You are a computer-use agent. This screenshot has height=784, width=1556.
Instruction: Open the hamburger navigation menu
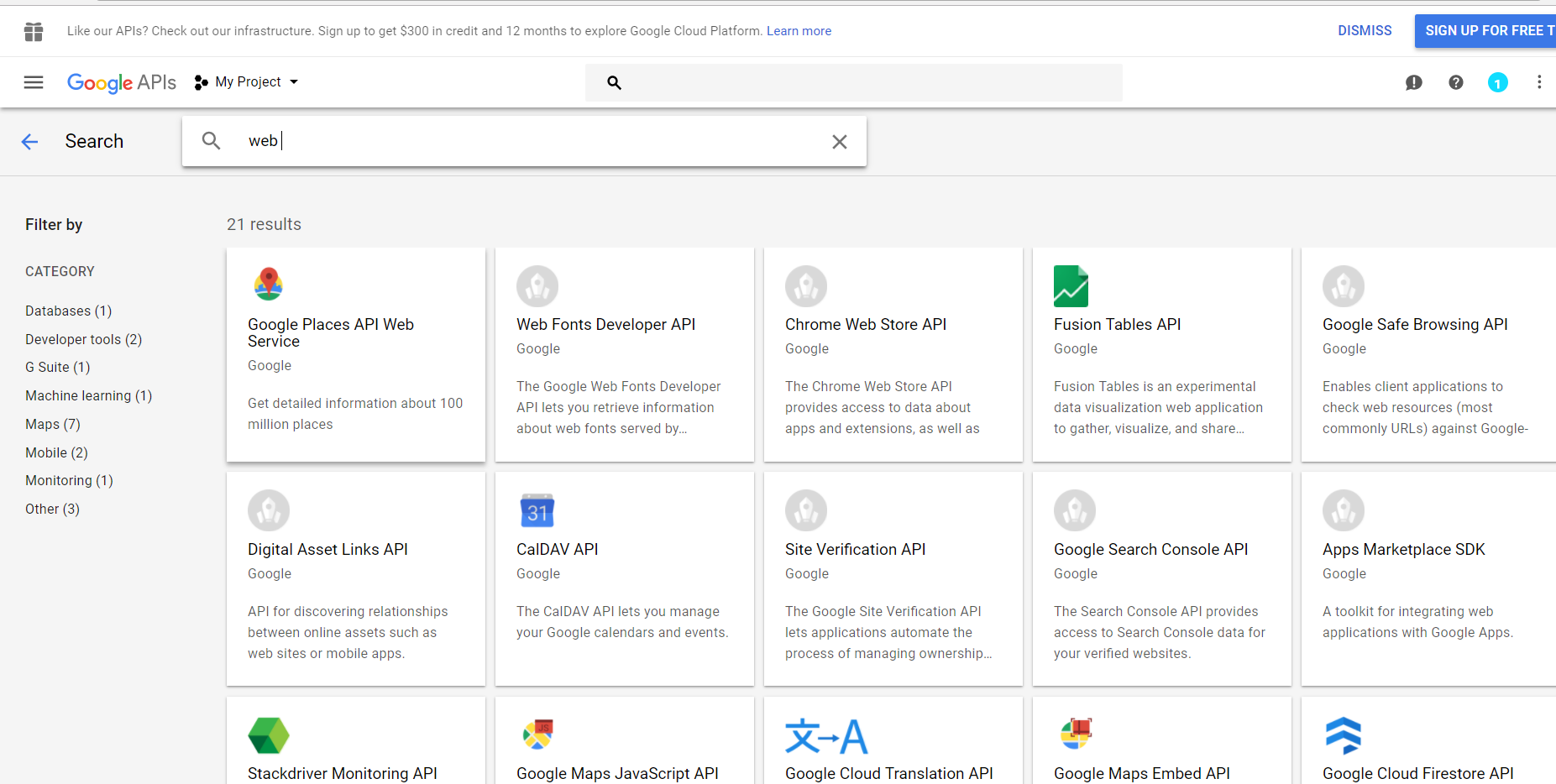[34, 82]
